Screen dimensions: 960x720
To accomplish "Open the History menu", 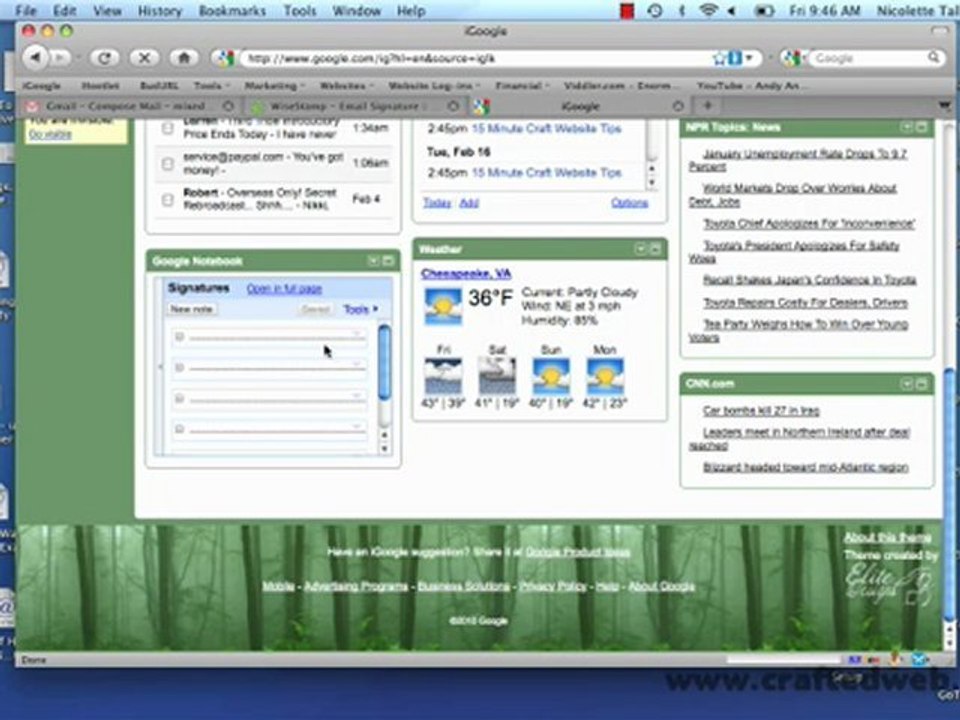I will [160, 10].
